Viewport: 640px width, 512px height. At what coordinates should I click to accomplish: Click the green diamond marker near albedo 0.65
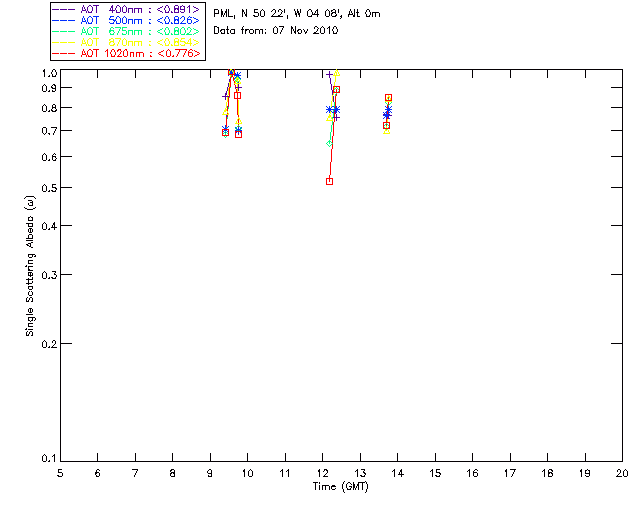329,144
